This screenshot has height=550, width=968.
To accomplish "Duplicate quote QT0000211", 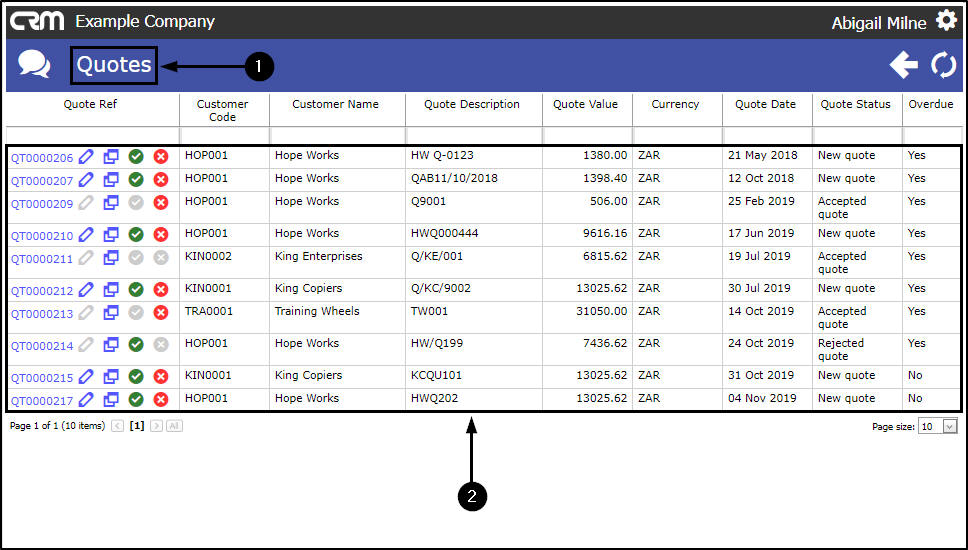I will tap(111, 257).
